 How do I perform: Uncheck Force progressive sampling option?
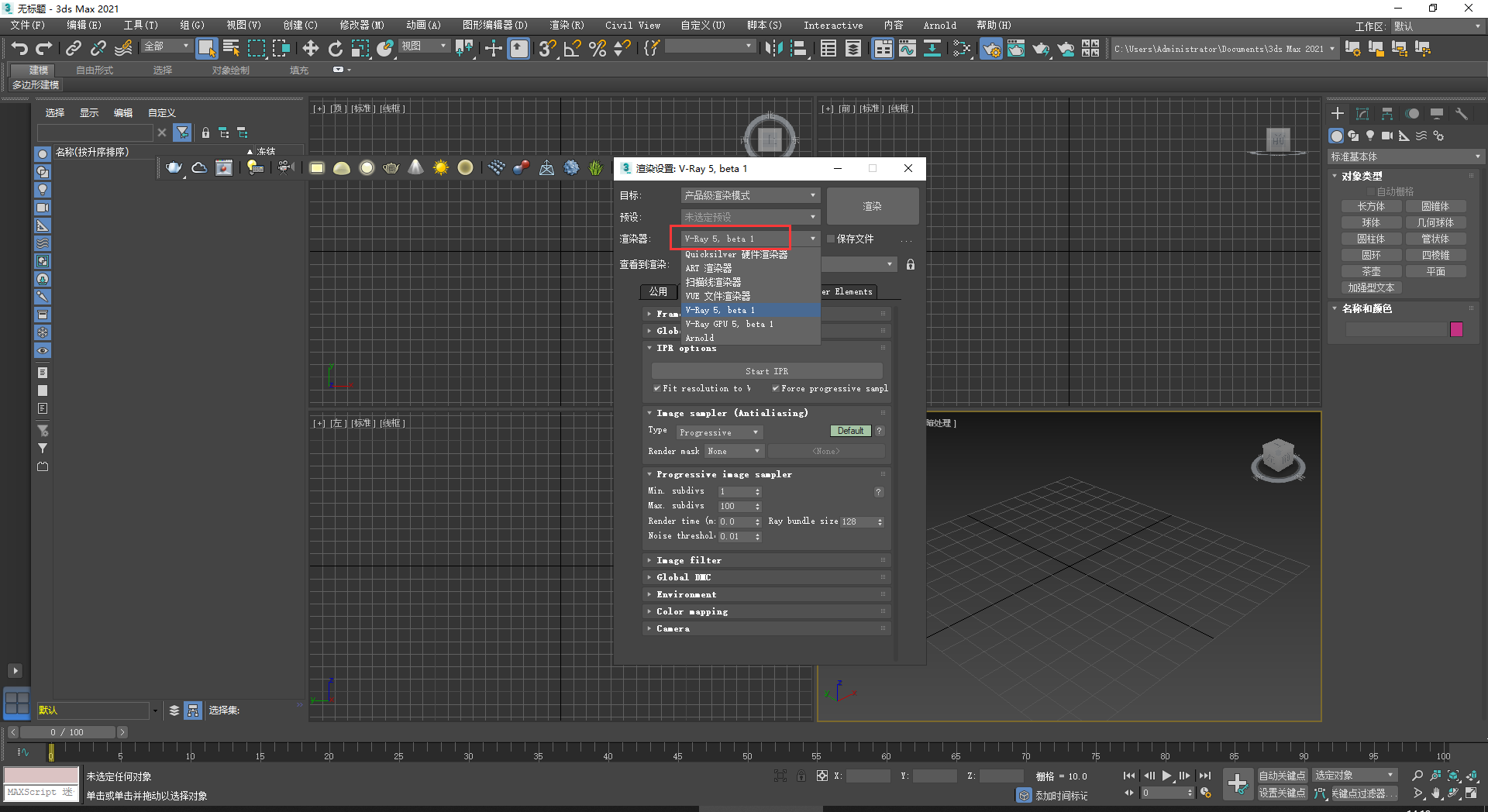[x=774, y=388]
